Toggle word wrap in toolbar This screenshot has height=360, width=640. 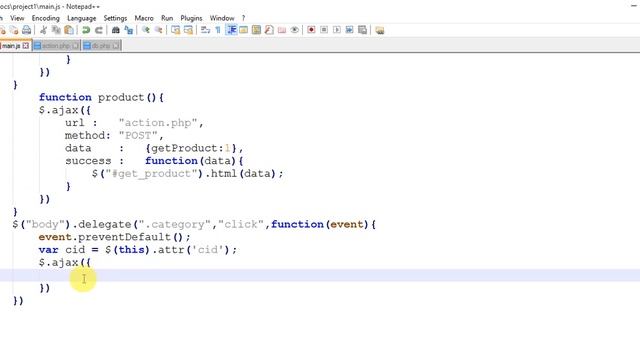[x=205, y=30]
